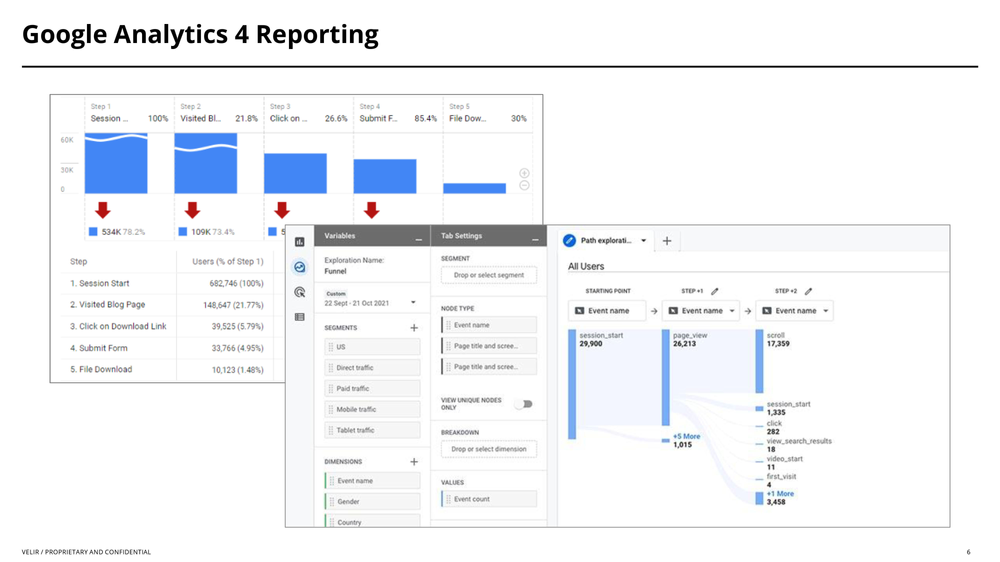Select the Gender dimension
1000x562 pixels.
[x=372, y=501]
